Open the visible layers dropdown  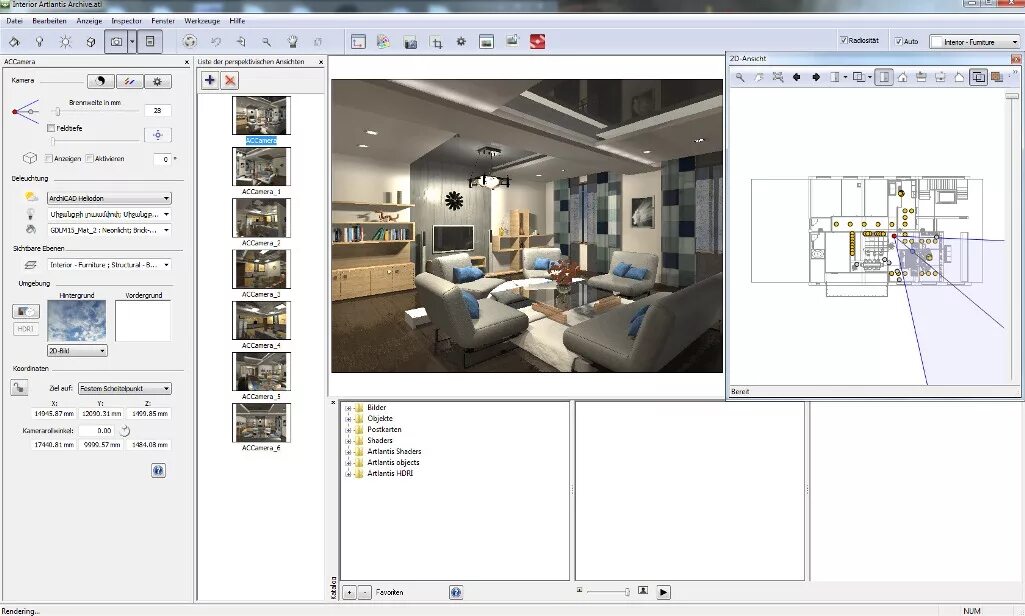point(109,265)
